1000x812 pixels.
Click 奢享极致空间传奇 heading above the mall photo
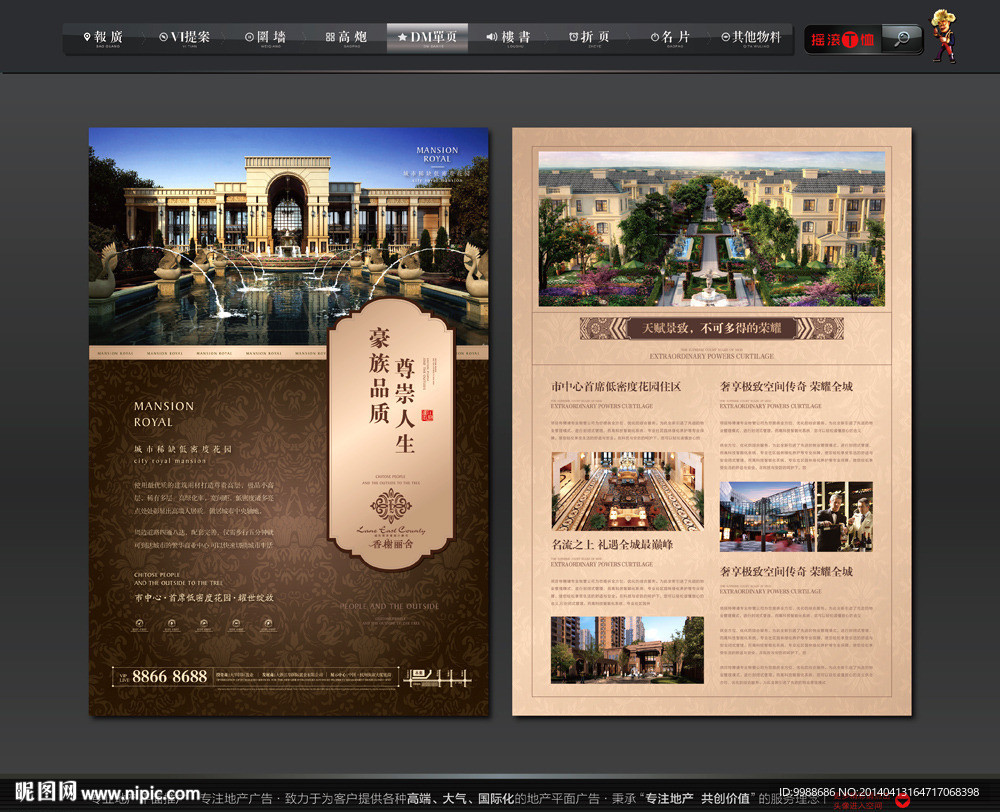pos(786,387)
